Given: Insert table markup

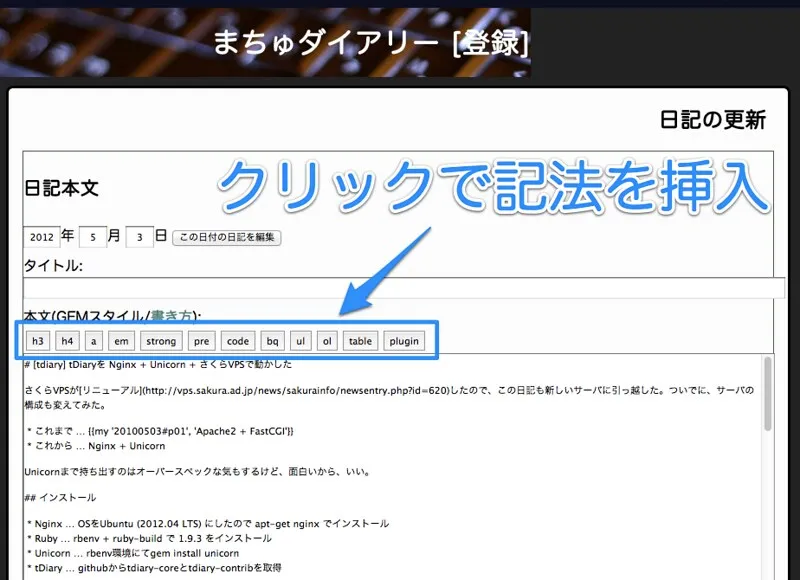Looking at the screenshot, I should (360, 341).
